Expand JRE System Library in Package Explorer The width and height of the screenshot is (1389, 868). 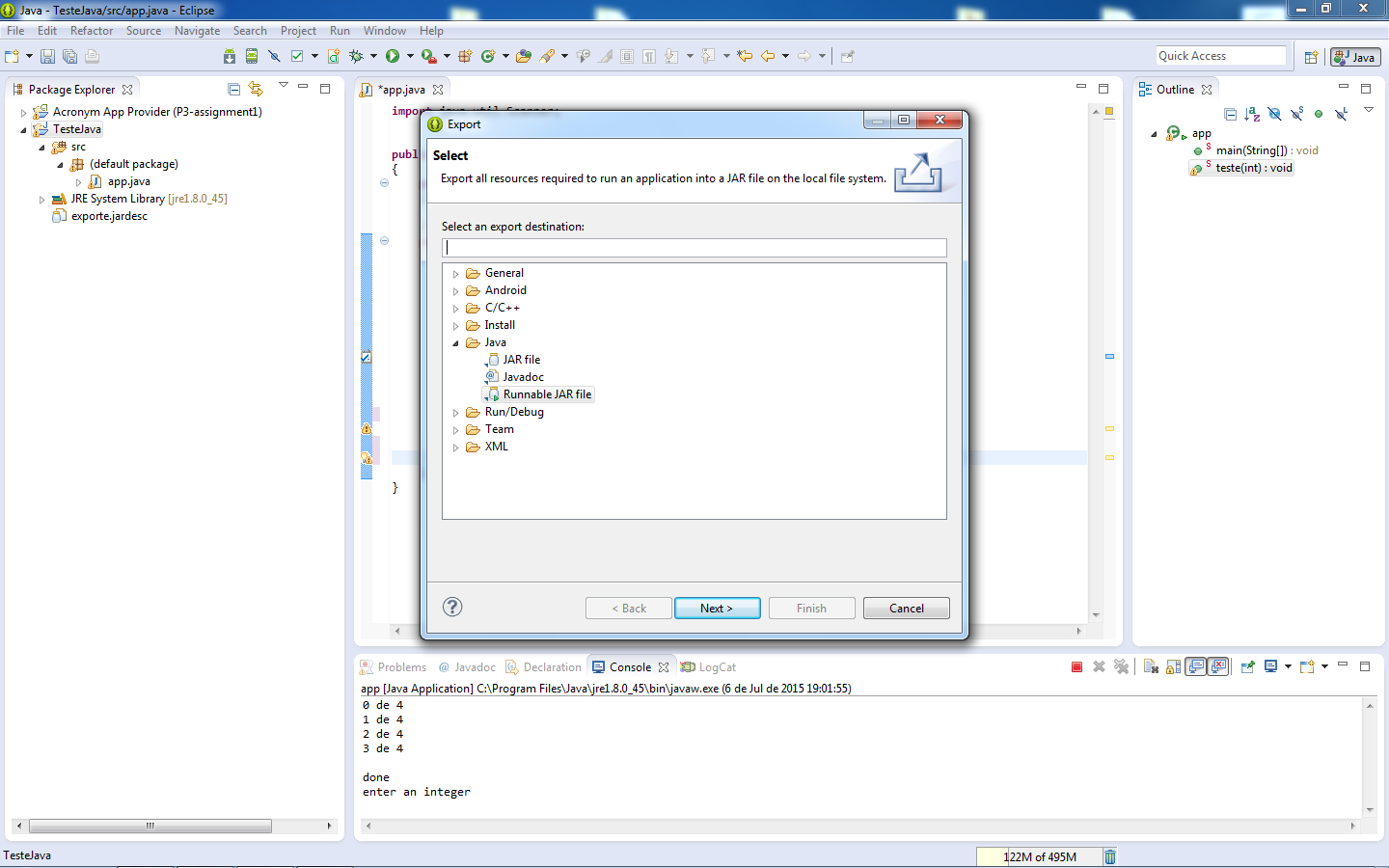[41, 200]
